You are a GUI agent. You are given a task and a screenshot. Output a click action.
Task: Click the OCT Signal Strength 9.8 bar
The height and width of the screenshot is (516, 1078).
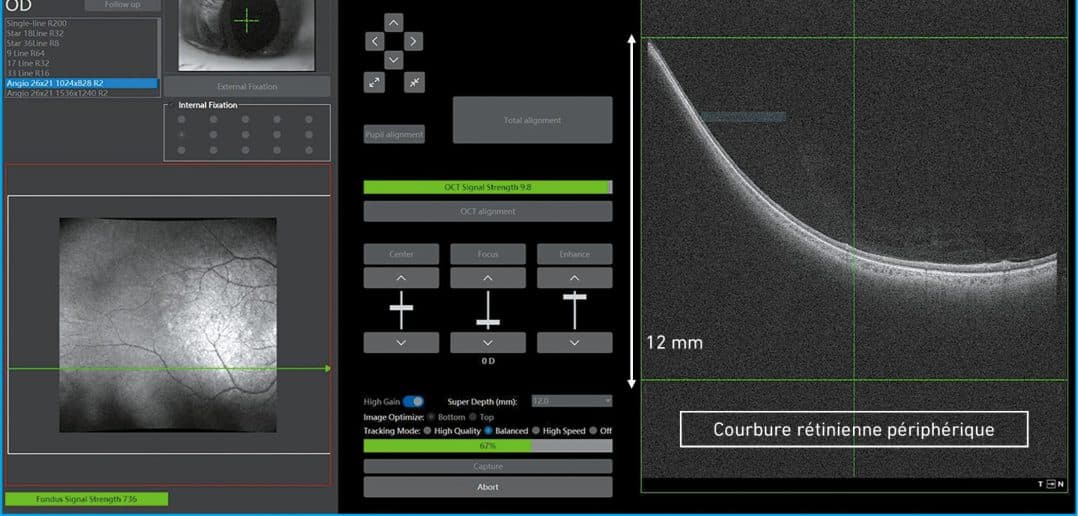487,187
